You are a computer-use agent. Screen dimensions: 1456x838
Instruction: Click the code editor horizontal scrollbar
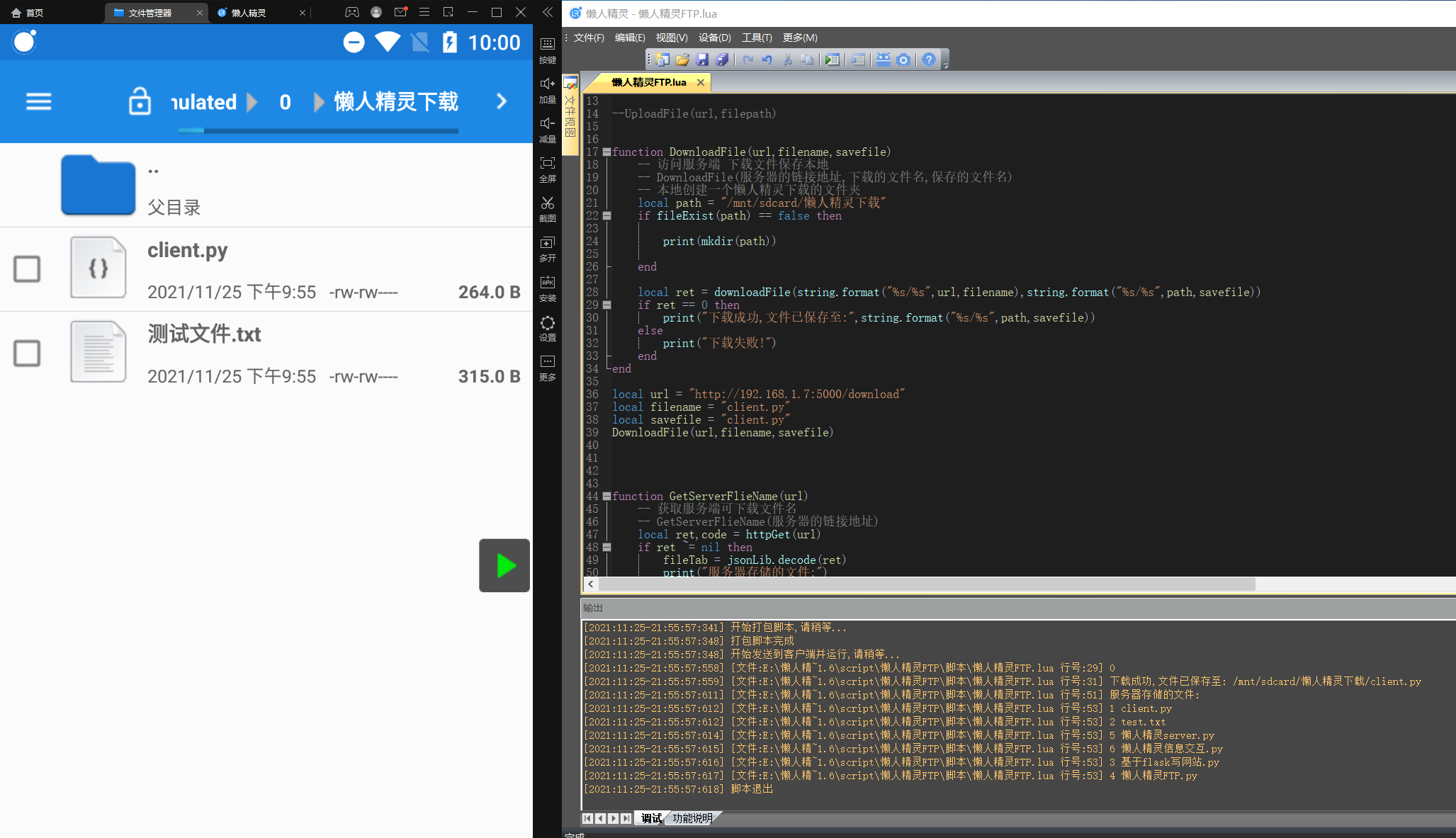coord(927,584)
